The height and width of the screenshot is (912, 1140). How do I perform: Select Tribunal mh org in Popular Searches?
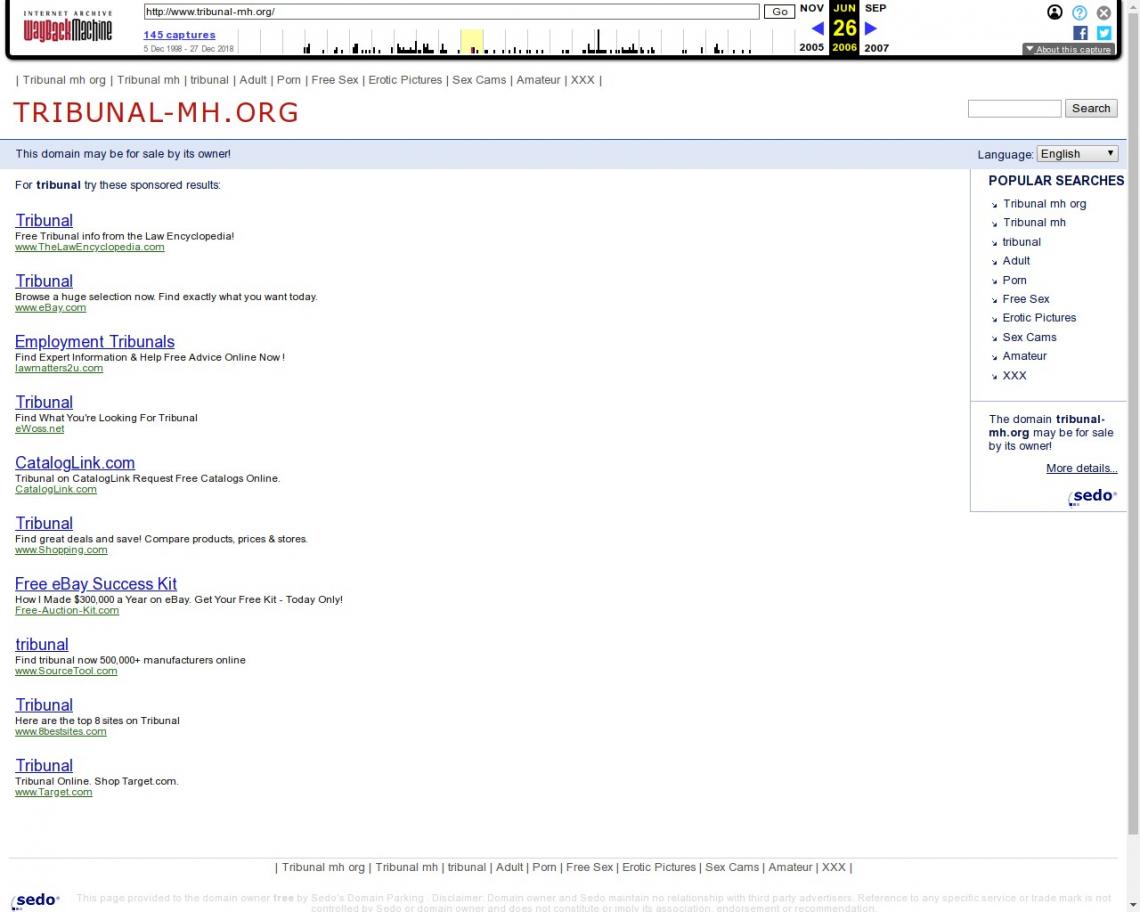[1044, 204]
